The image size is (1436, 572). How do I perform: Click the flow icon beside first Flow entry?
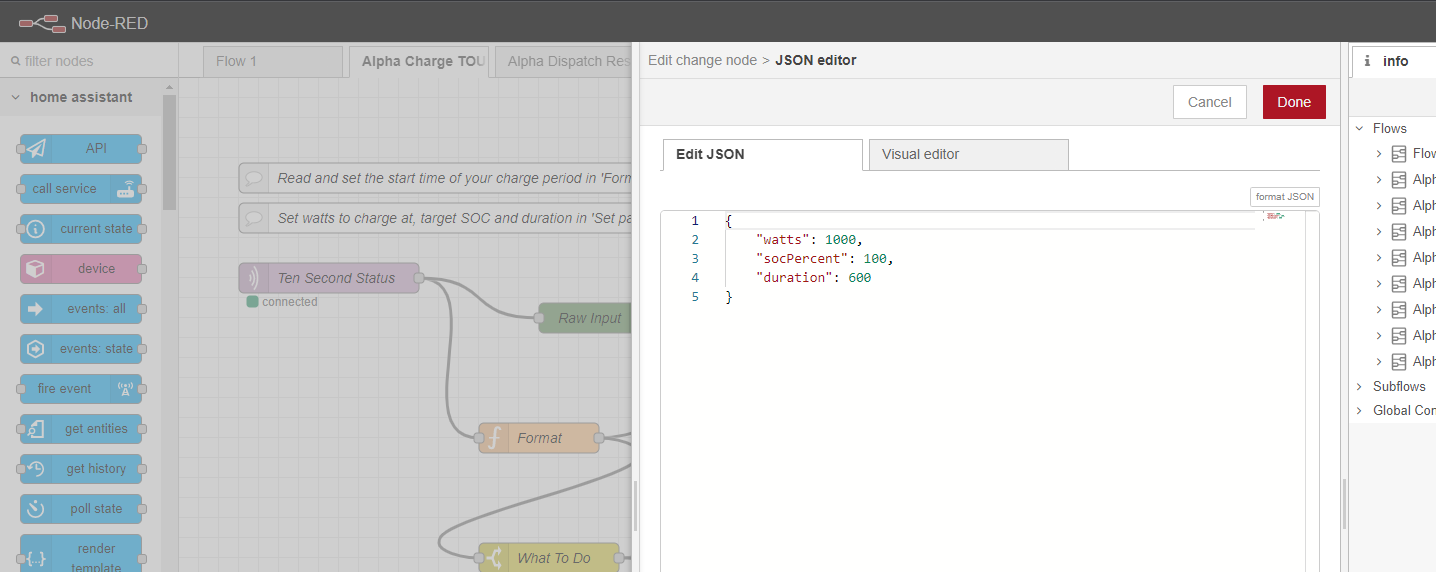tap(1399, 154)
